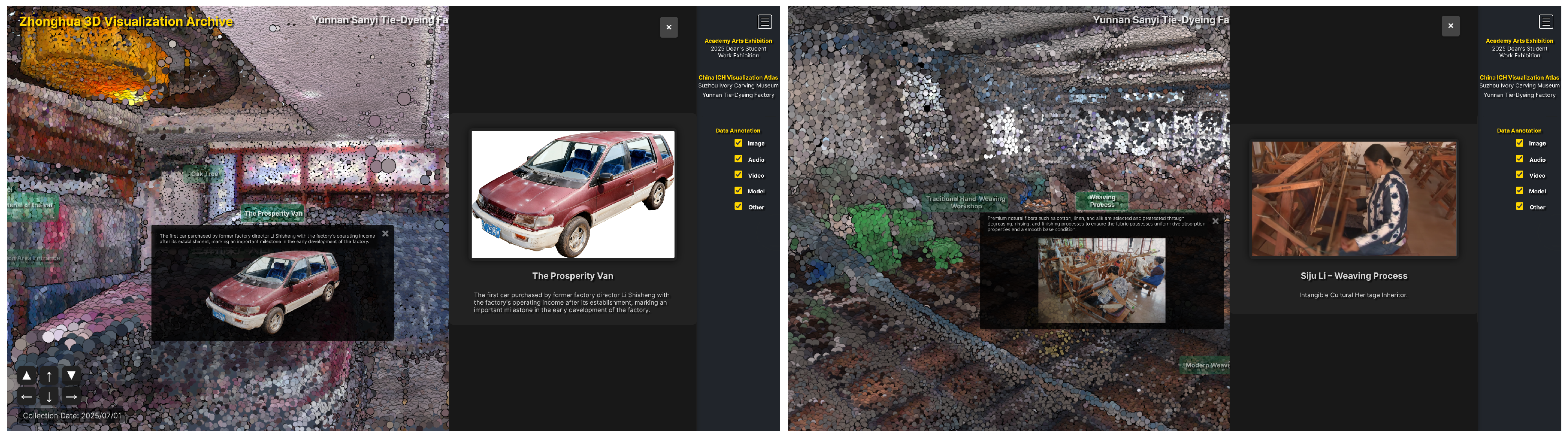
Task: Dismiss the Weaving Process popup in the 3D scene
Action: click(x=1216, y=221)
